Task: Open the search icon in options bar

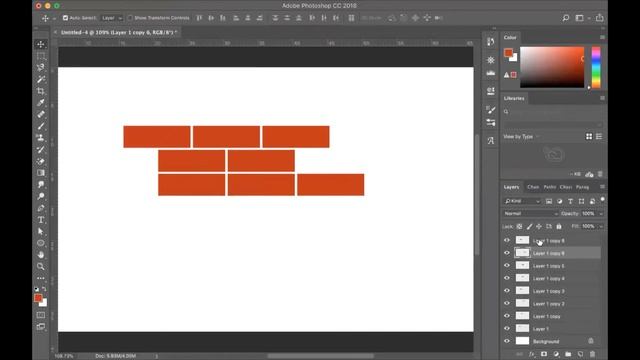Action: 566,18
